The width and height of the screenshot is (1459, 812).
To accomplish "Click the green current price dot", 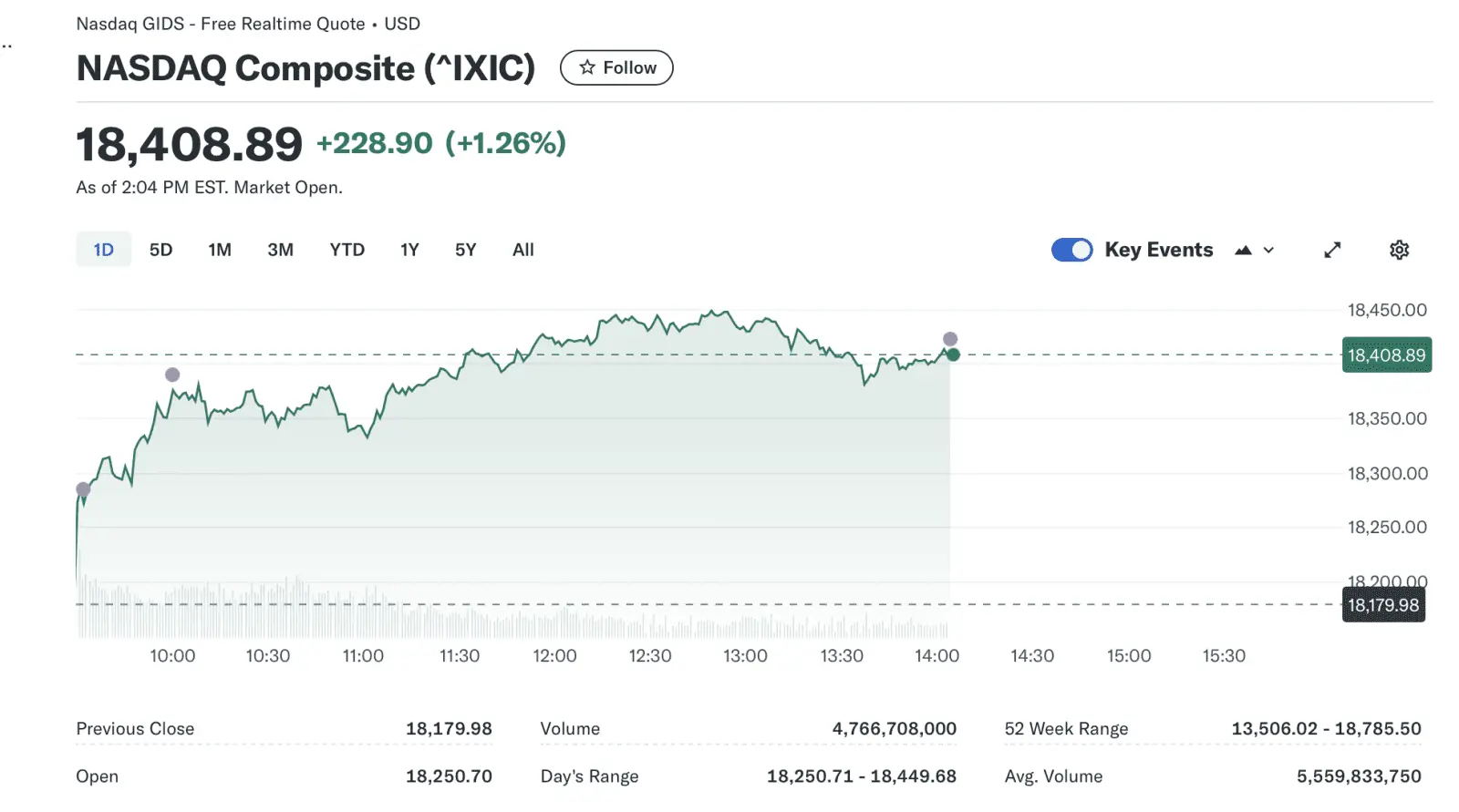I will pyautogui.click(x=953, y=355).
